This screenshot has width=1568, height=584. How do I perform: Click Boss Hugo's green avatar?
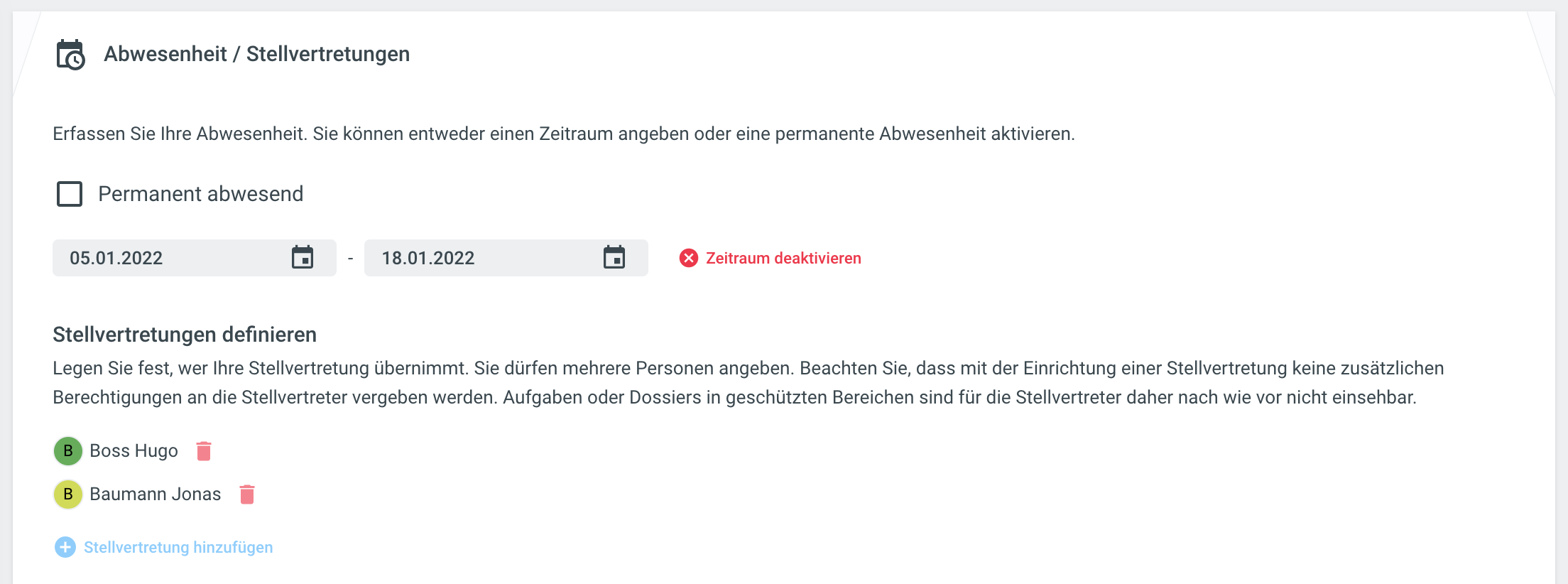[x=68, y=451]
